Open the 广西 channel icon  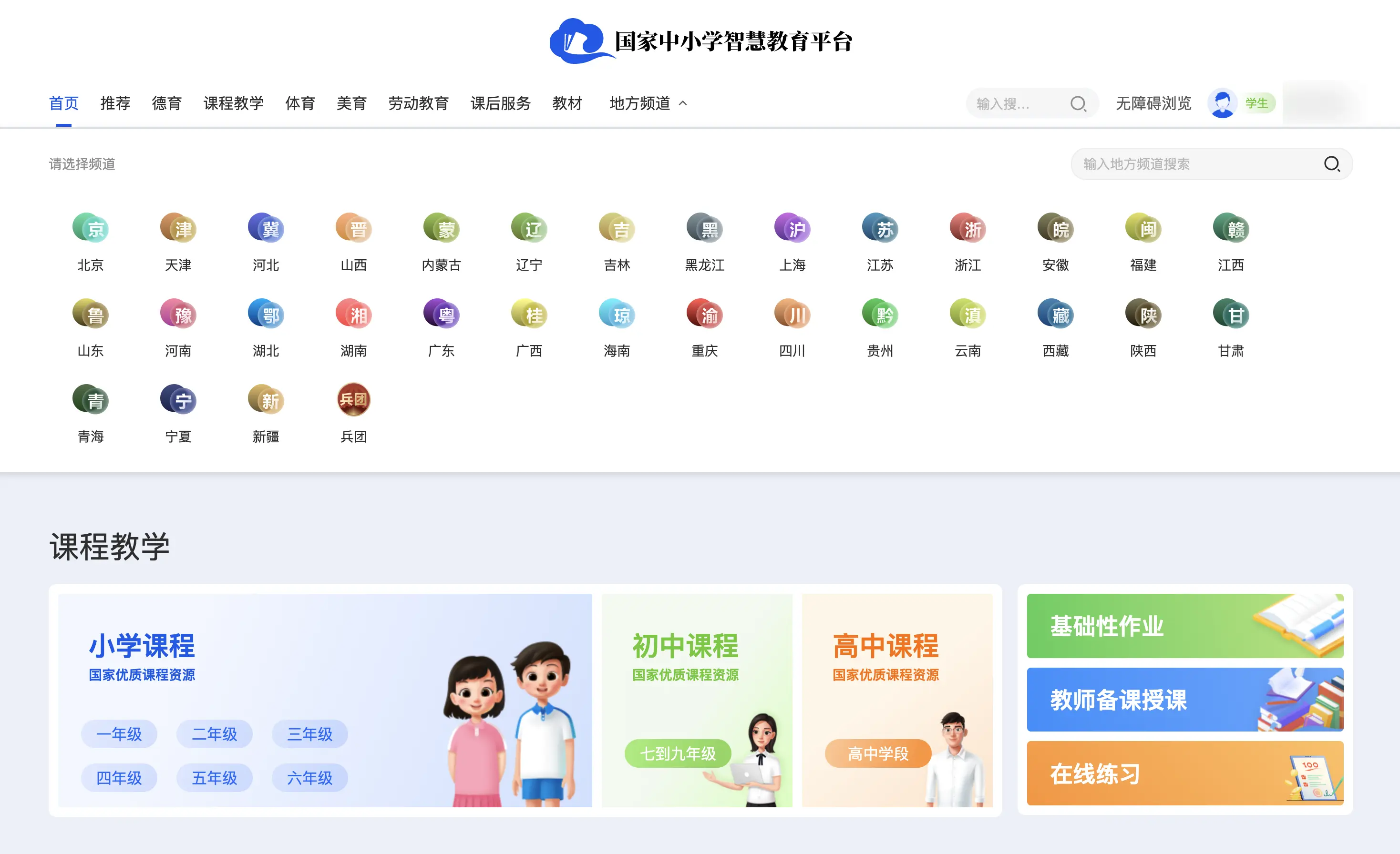click(529, 314)
